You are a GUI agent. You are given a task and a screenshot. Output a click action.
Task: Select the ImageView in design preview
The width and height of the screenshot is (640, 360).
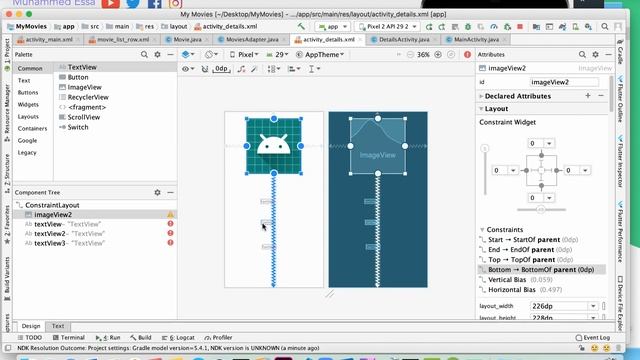[x=274, y=146]
